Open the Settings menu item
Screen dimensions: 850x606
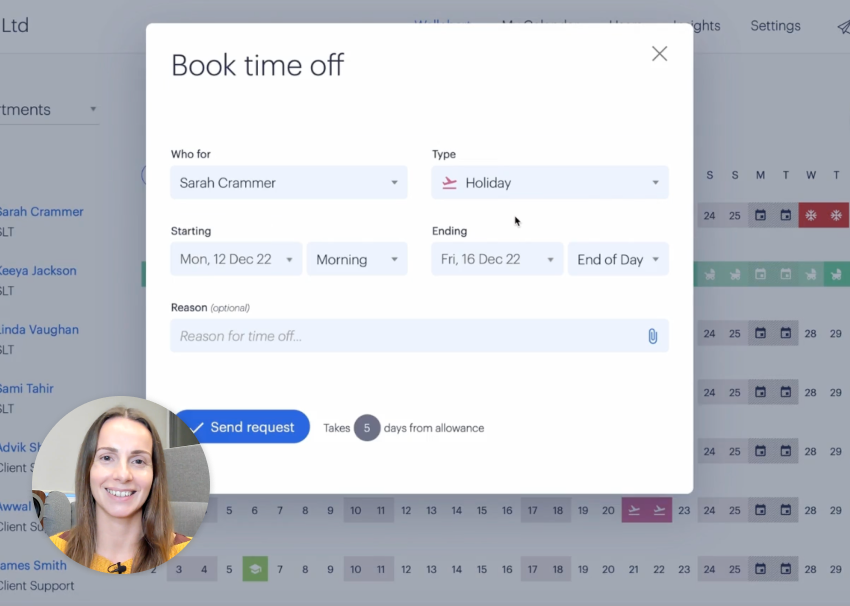tap(775, 26)
